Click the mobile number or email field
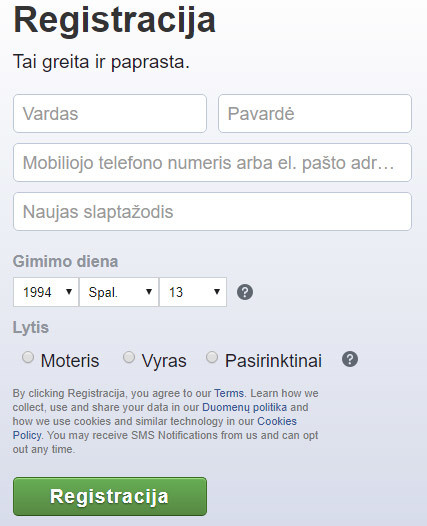The width and height of the screenshot is (427, 526). (212, 162)
